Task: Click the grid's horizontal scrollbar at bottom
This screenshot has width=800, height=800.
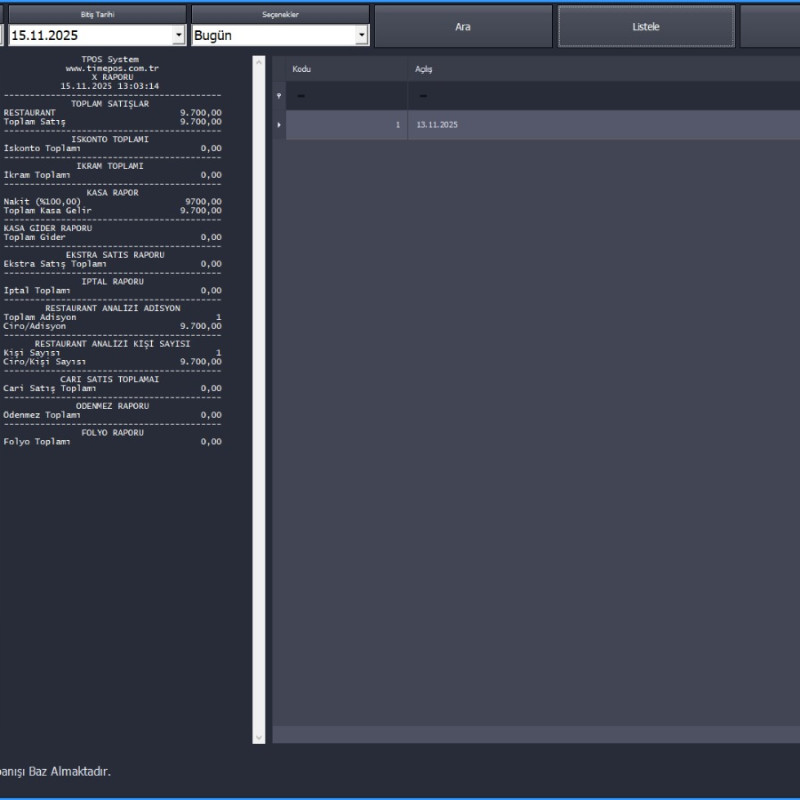Action: click(536, 734)
